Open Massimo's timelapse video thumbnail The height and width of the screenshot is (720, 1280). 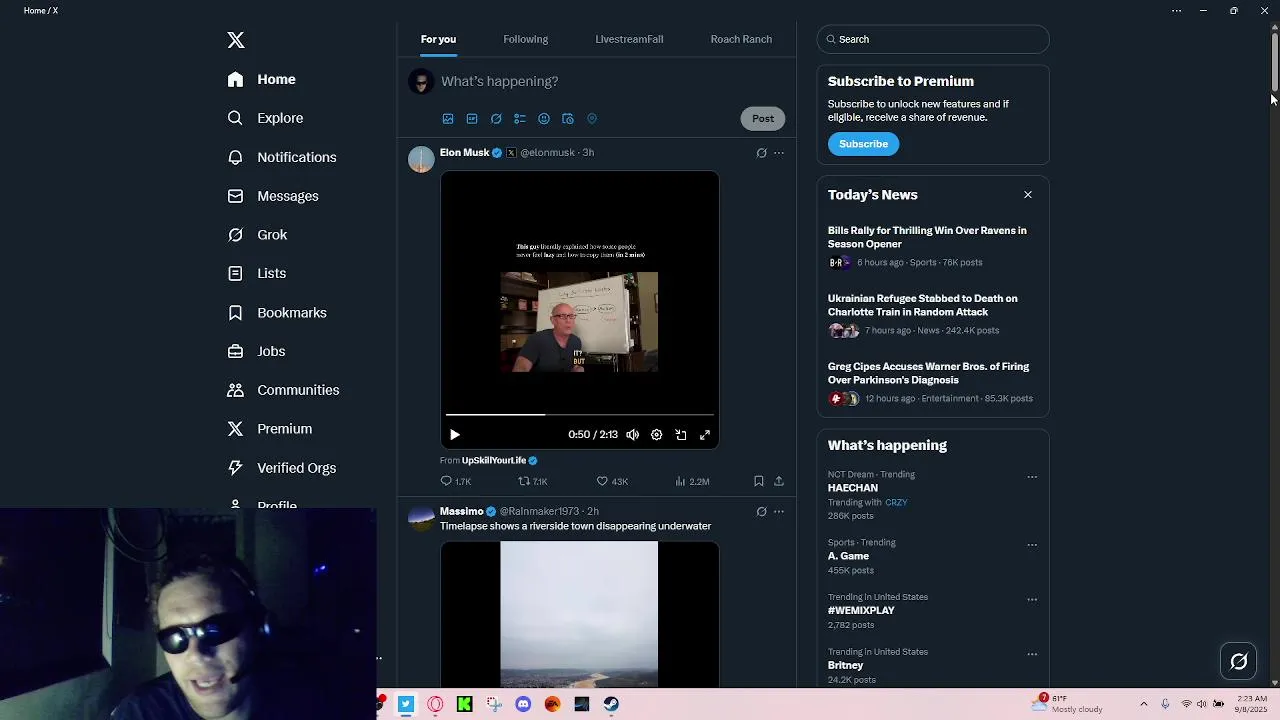[580, 614]
